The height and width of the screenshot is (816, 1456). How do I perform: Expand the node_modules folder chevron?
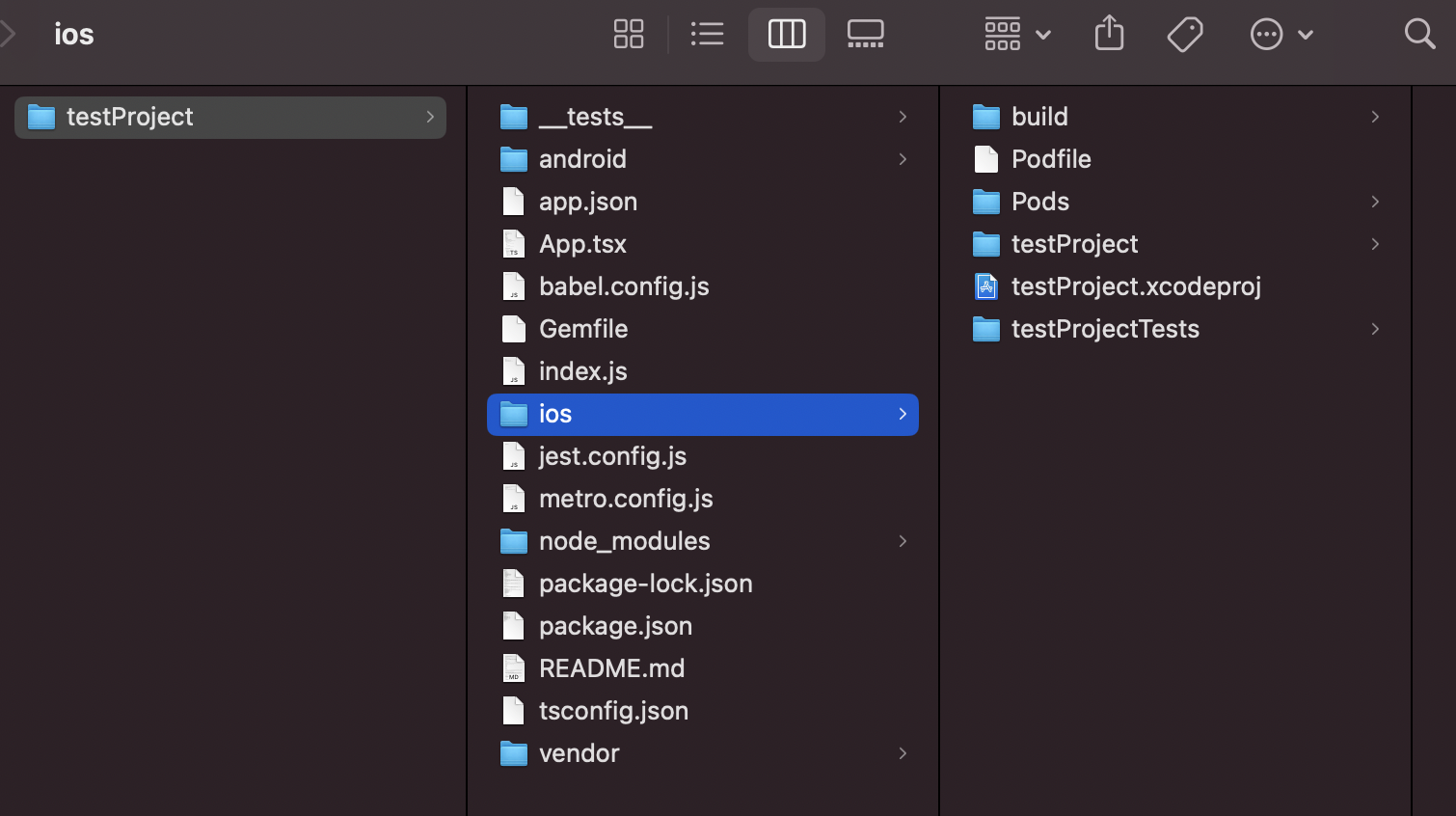point(903,541)
